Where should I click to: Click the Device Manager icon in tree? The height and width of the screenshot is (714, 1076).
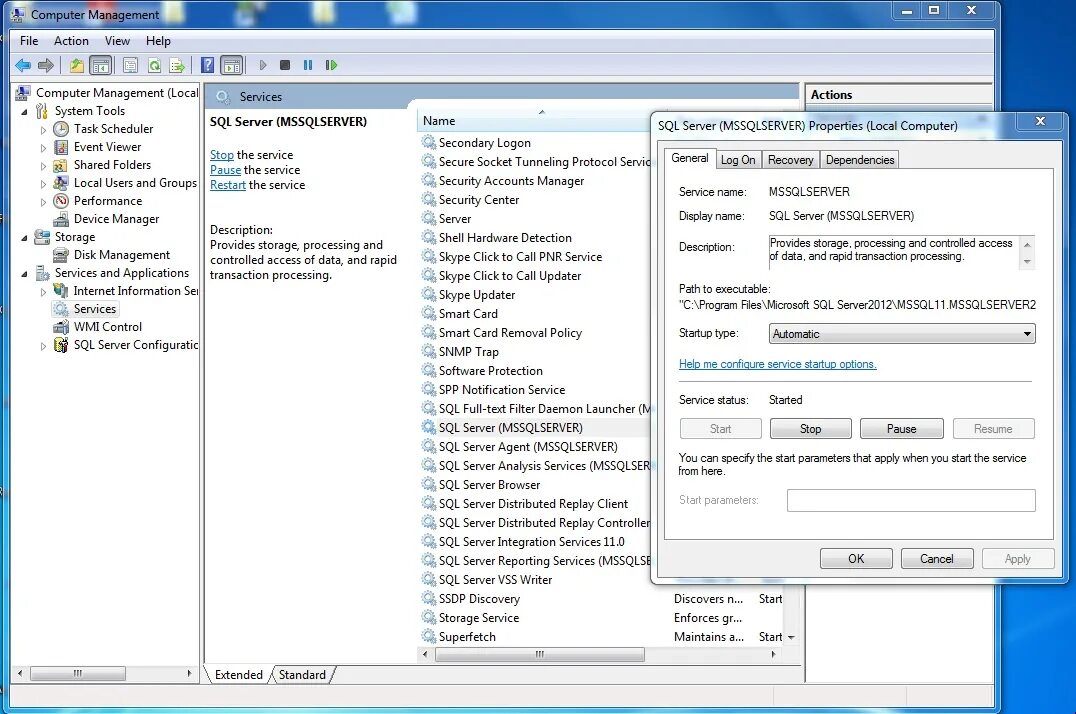point(61,219)
